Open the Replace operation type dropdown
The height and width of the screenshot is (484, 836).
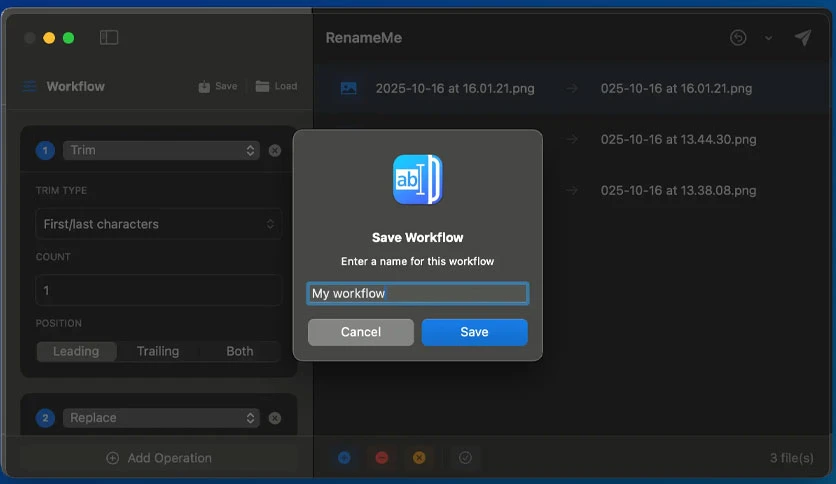coord(161,418)
